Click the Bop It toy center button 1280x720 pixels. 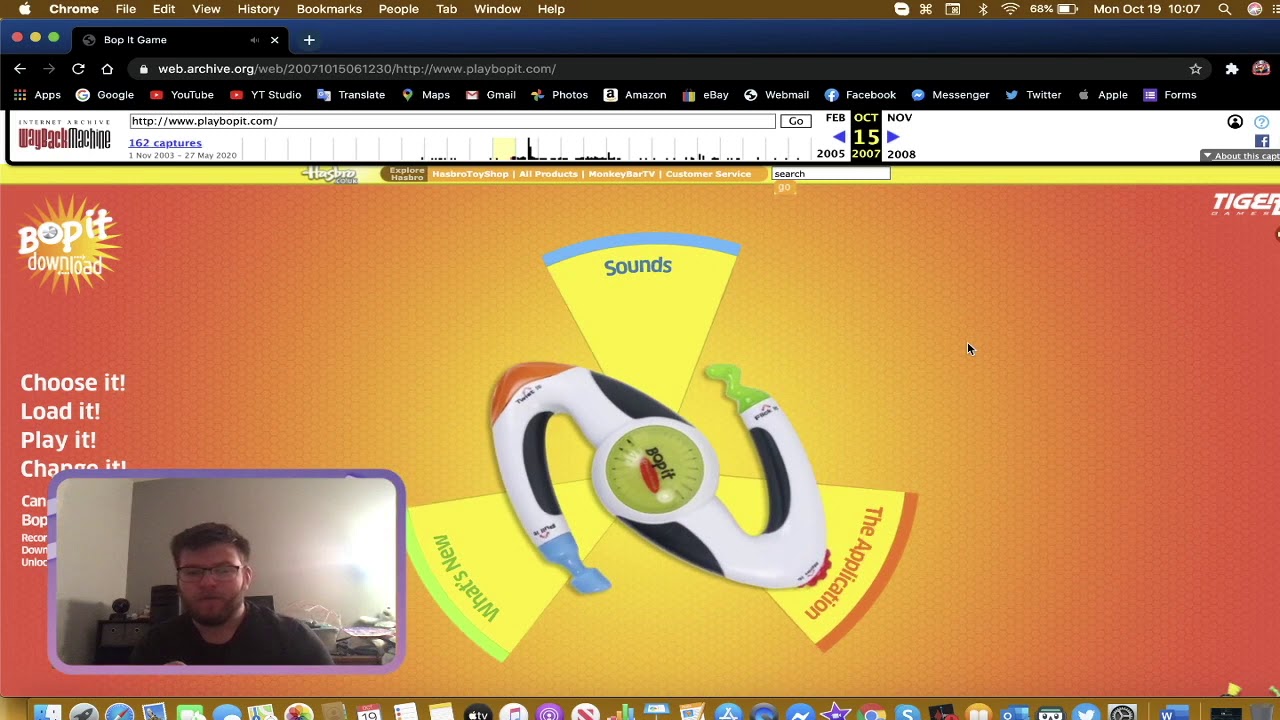tap(655, 470)
